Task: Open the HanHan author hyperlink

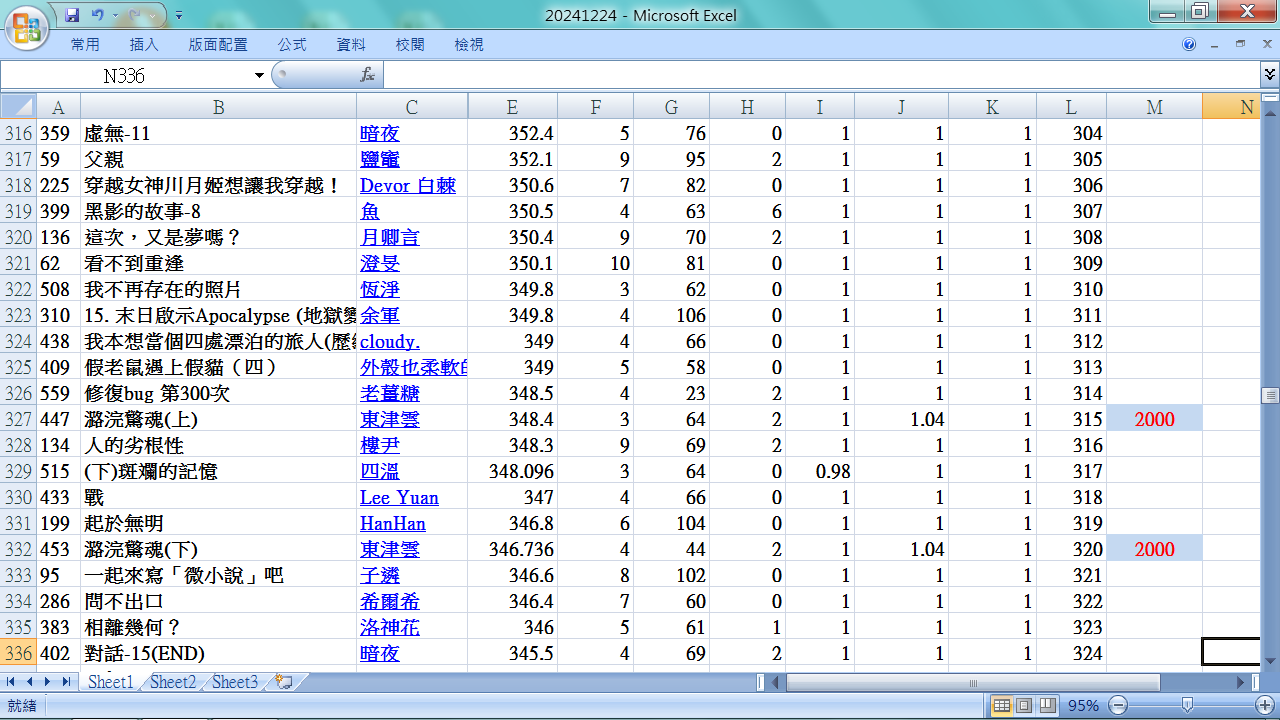Action: pyautogui.click(x=393, y=523)
